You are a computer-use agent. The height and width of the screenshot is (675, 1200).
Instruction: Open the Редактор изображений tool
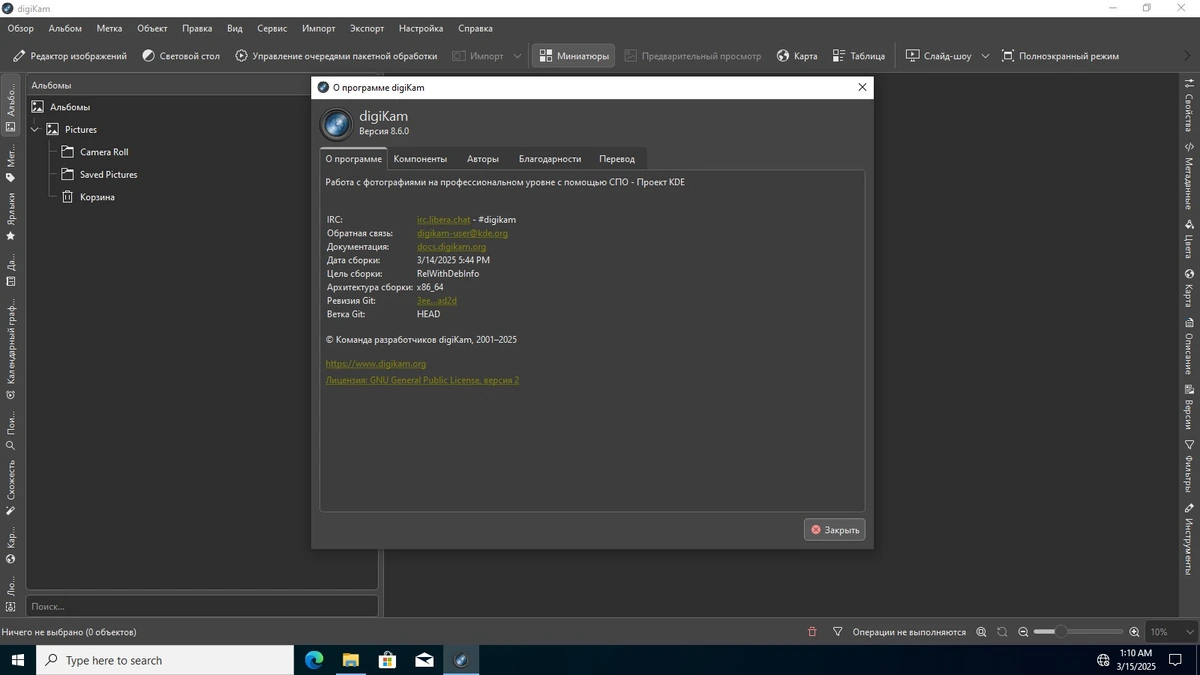69,56
